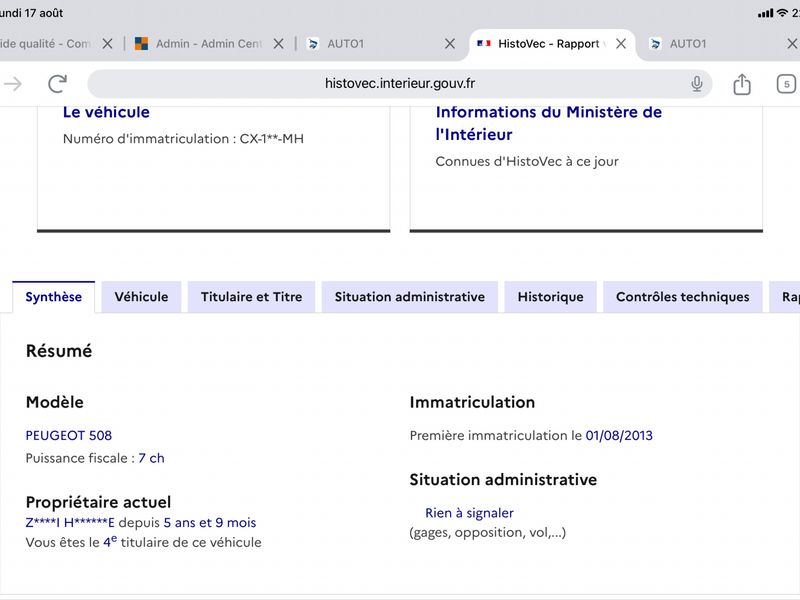
Task: Switch to the guide qualité browser tab
Action: point(45,44)
